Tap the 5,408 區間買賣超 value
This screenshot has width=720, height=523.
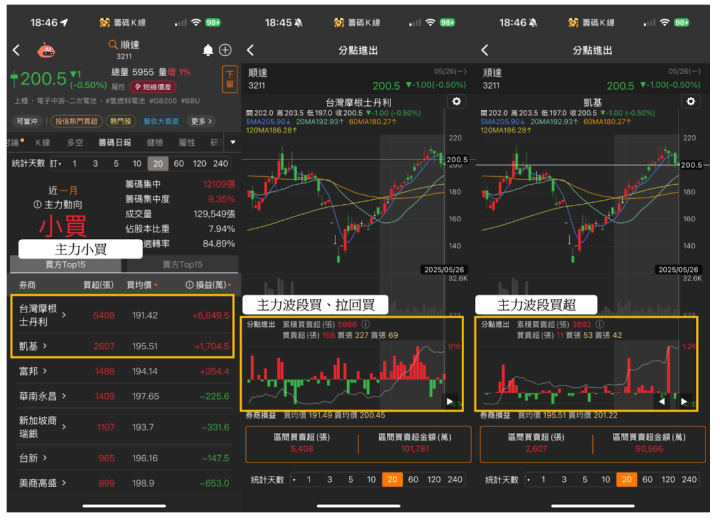click(x=302, y=449)
